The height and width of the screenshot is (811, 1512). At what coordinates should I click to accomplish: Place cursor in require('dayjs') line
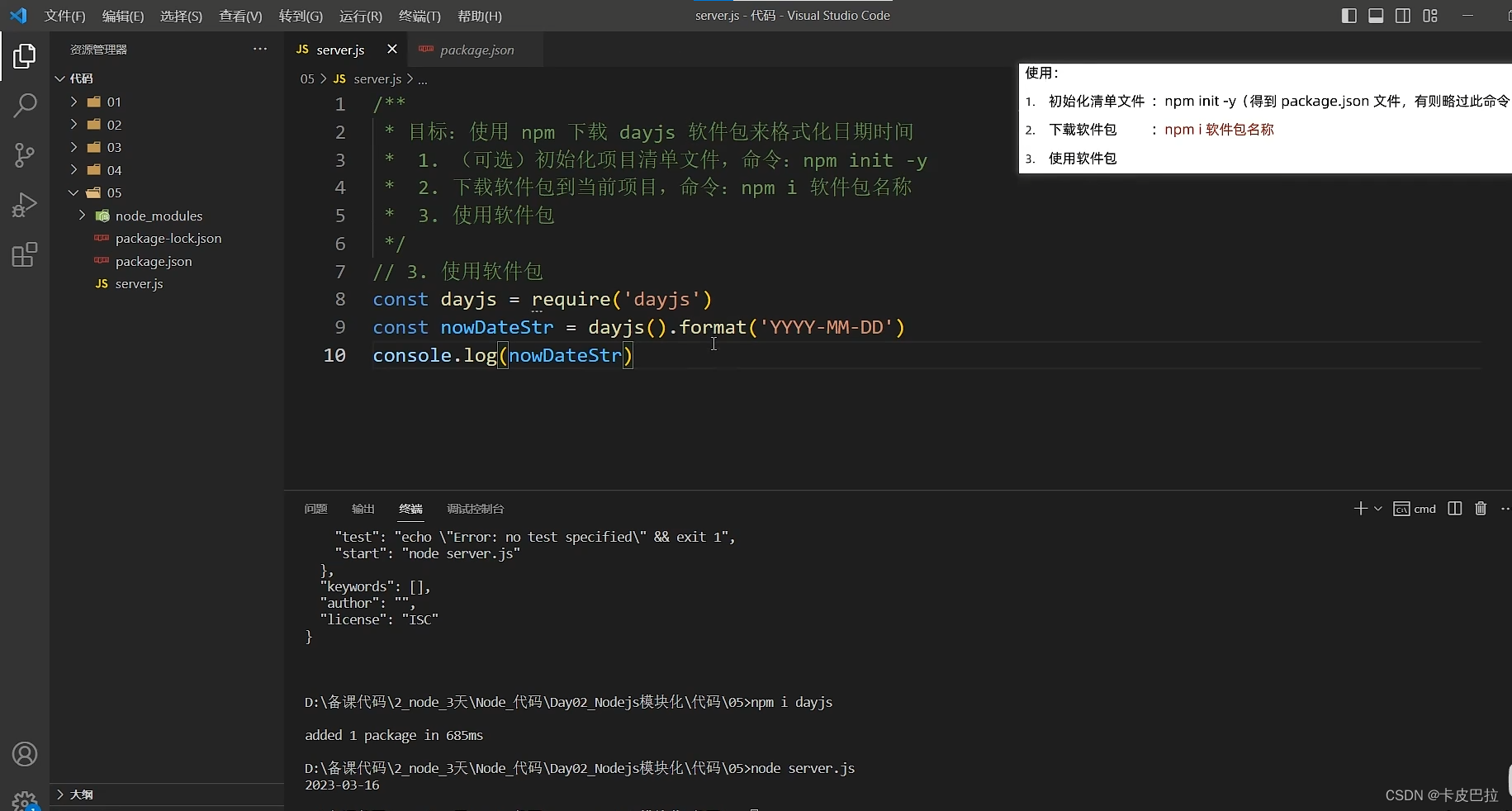(x=542, y=299)
